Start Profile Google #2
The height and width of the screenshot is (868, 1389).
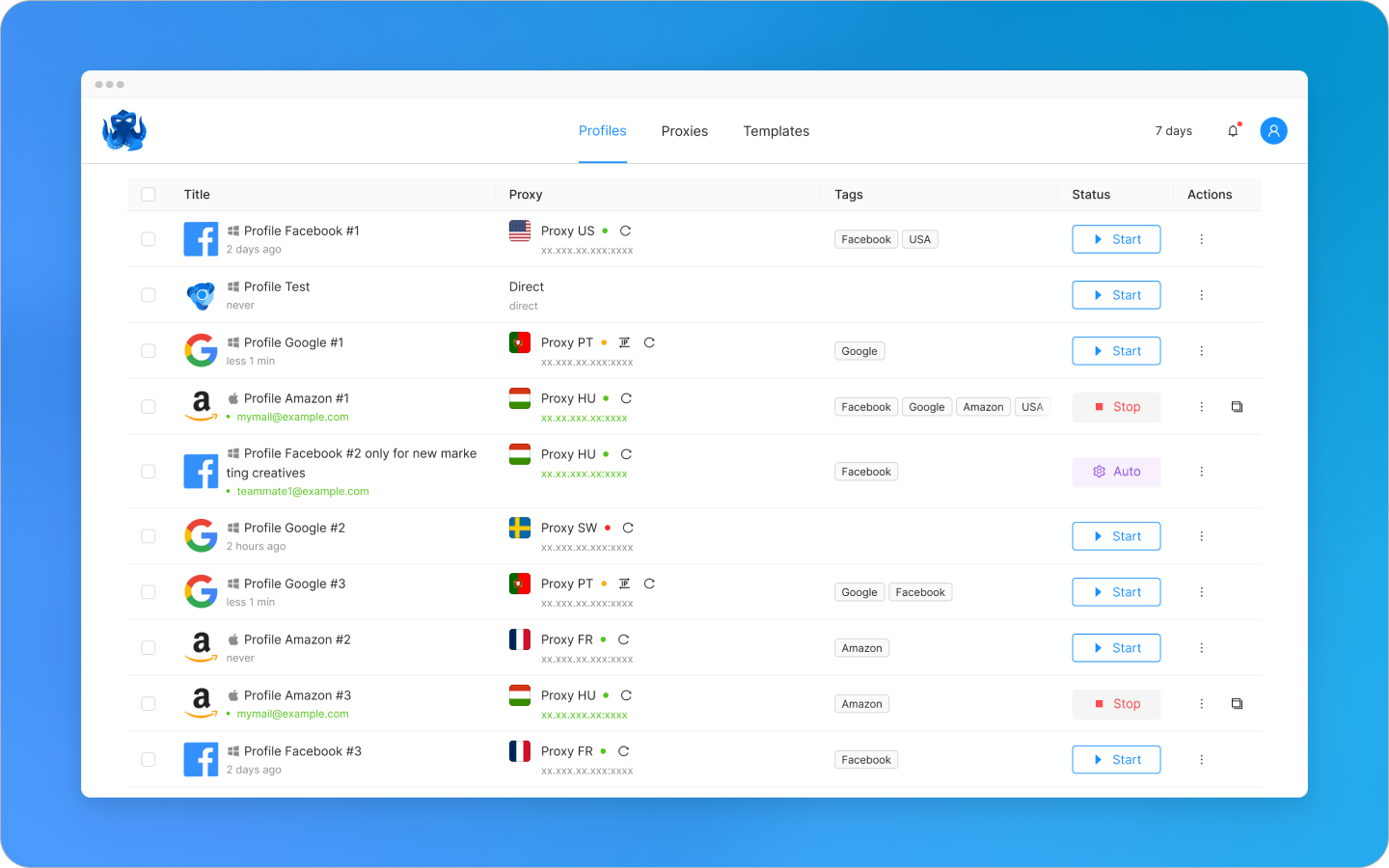pos(1116,536)
